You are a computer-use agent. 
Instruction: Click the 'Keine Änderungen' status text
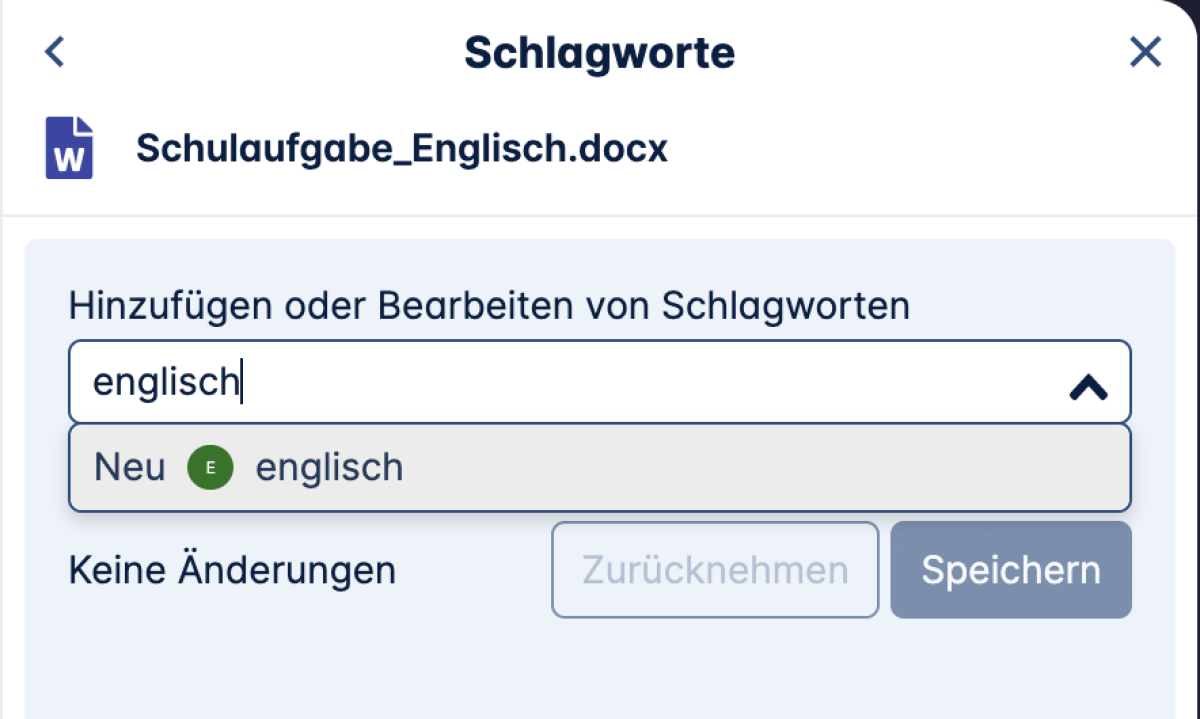pos(232,570)
